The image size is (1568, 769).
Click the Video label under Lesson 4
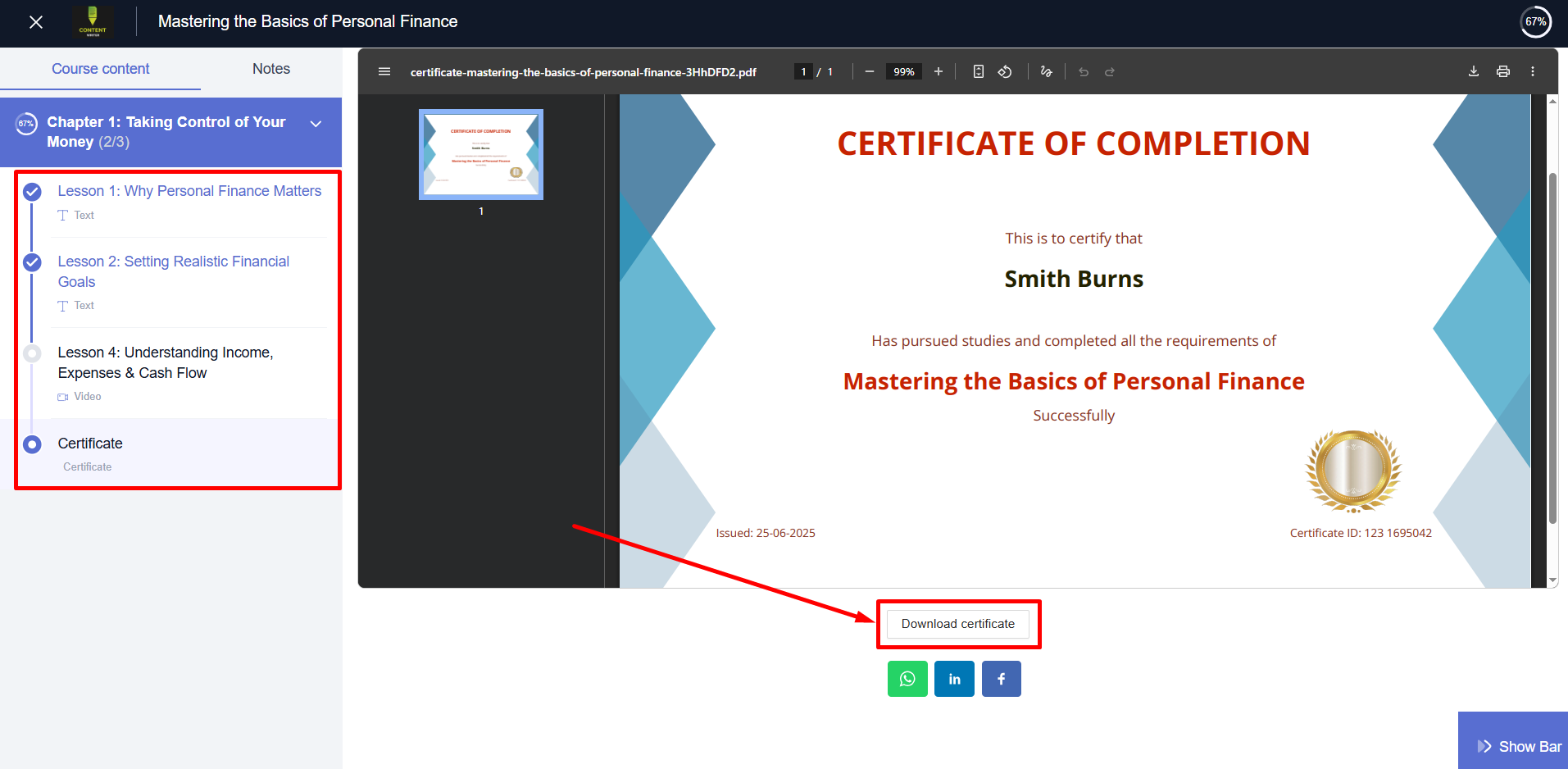pyautogui.click(x=88, y=396)
